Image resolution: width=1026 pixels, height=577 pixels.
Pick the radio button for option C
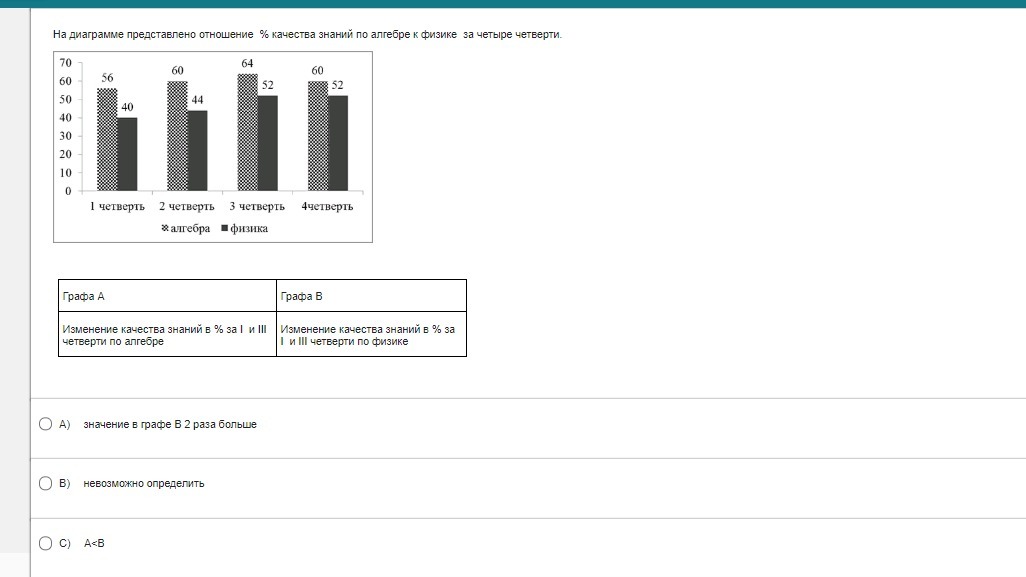click(x=45, y=543)
